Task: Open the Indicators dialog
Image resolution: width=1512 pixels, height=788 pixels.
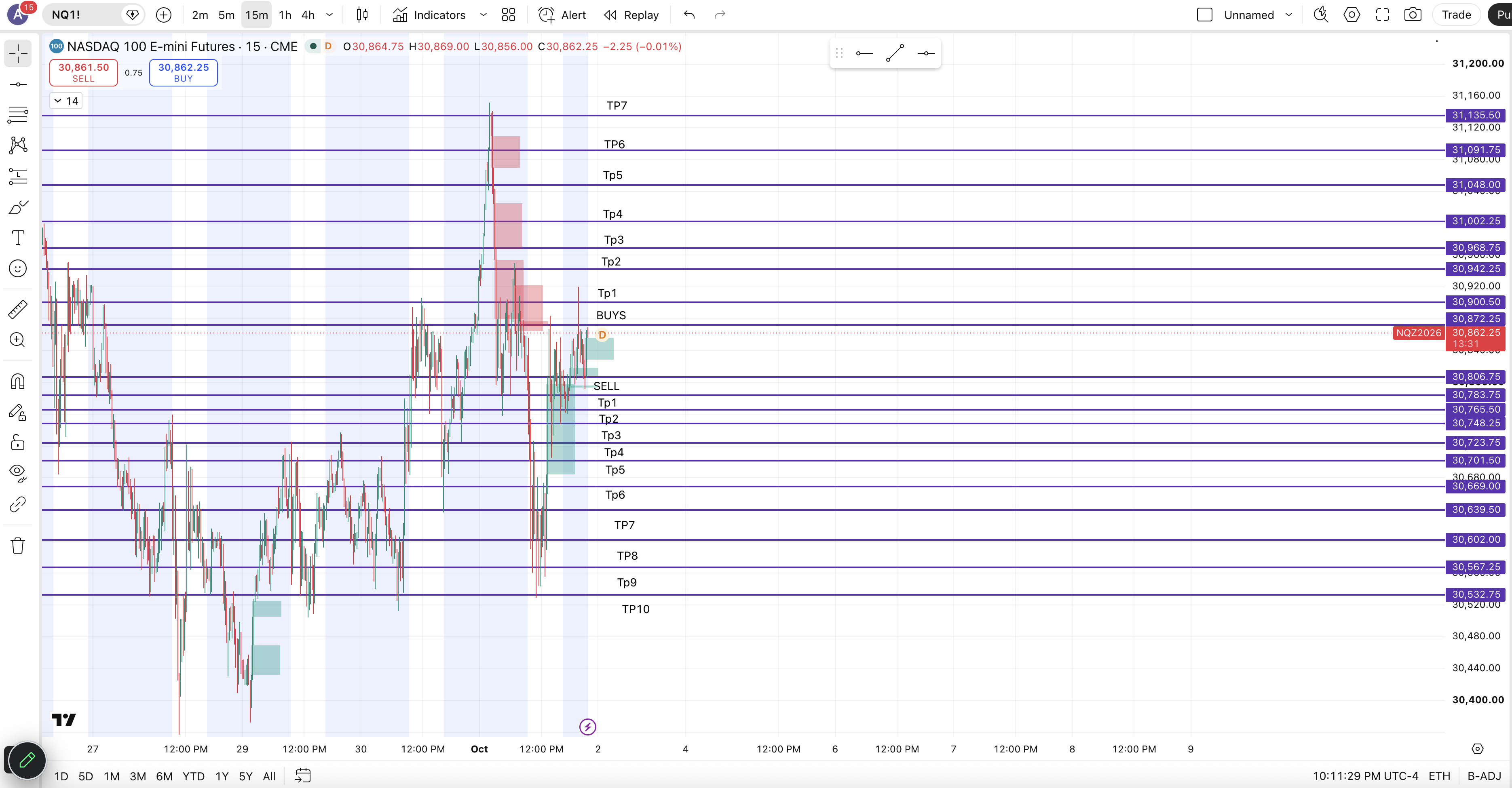Action: [x=429, y=15]
